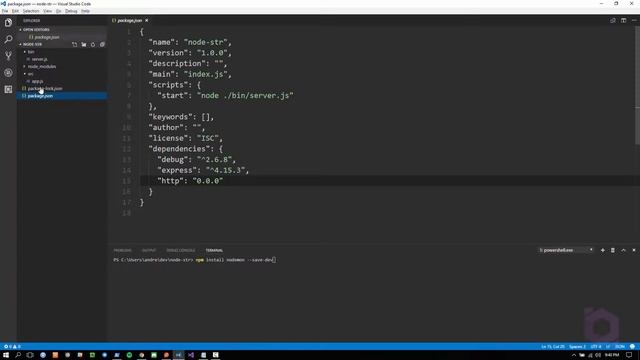Screen dimensions: 640x360
Task: Open the Selection menu
Action: point(31,11)
